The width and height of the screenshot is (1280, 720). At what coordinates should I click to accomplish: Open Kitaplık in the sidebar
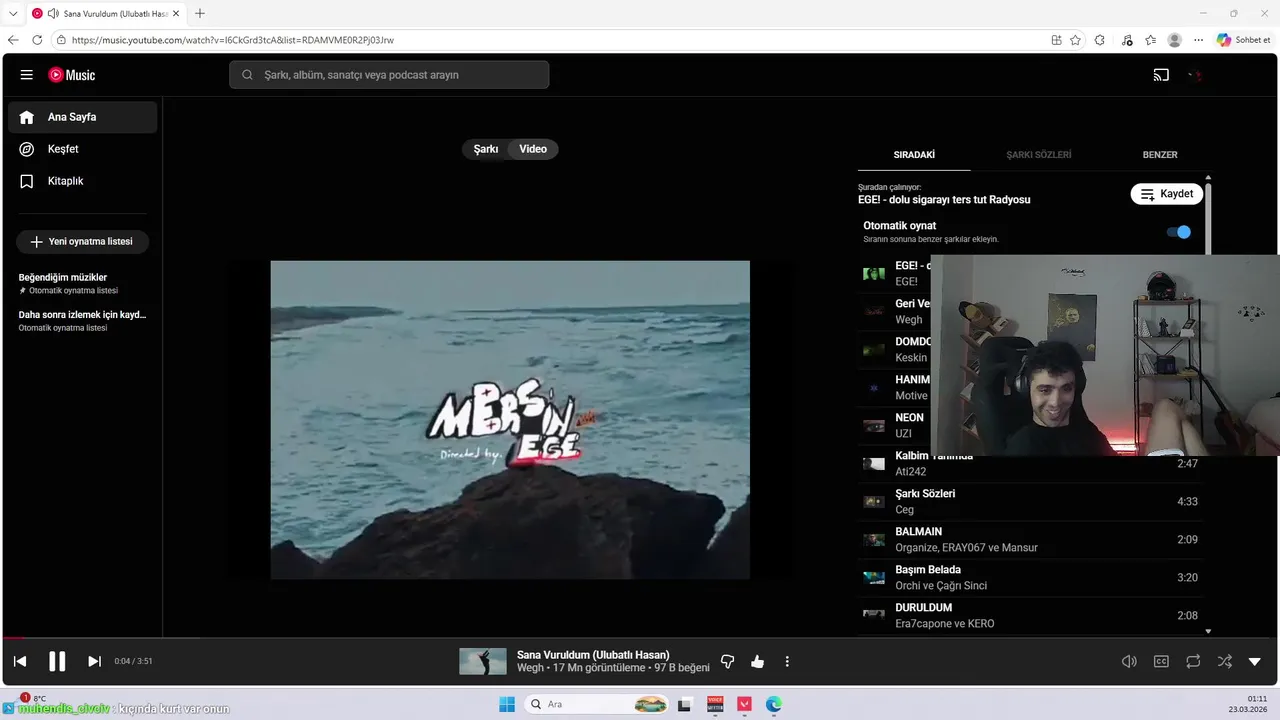[x=82, y=181]
